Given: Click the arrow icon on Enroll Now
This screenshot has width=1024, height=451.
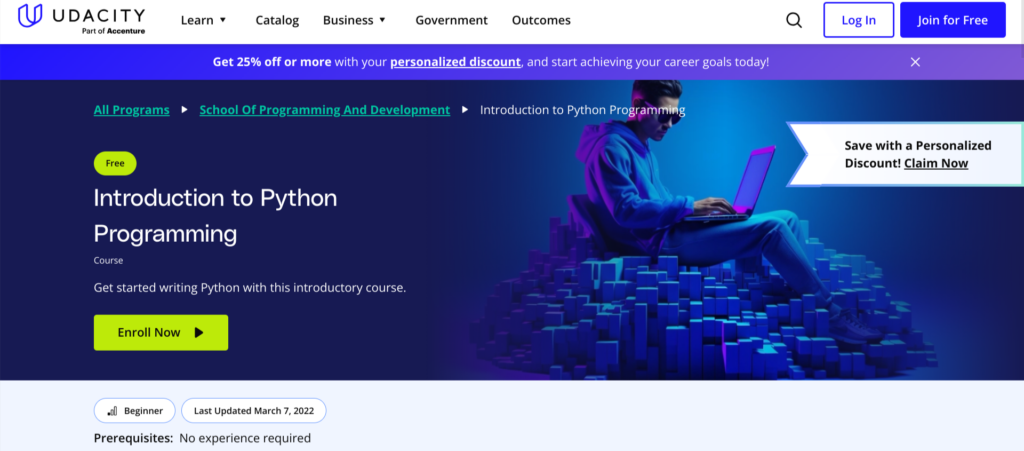Looking at the screenshot, I should (x=199, y=333).
